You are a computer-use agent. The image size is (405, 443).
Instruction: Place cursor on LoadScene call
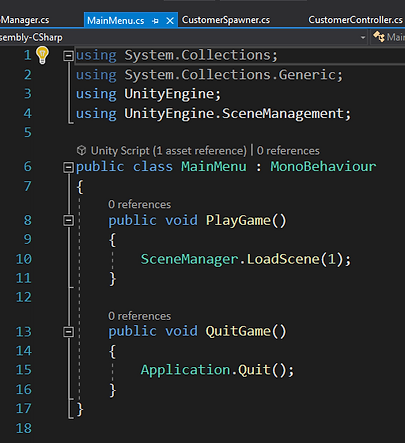click(x=283, y=259)
